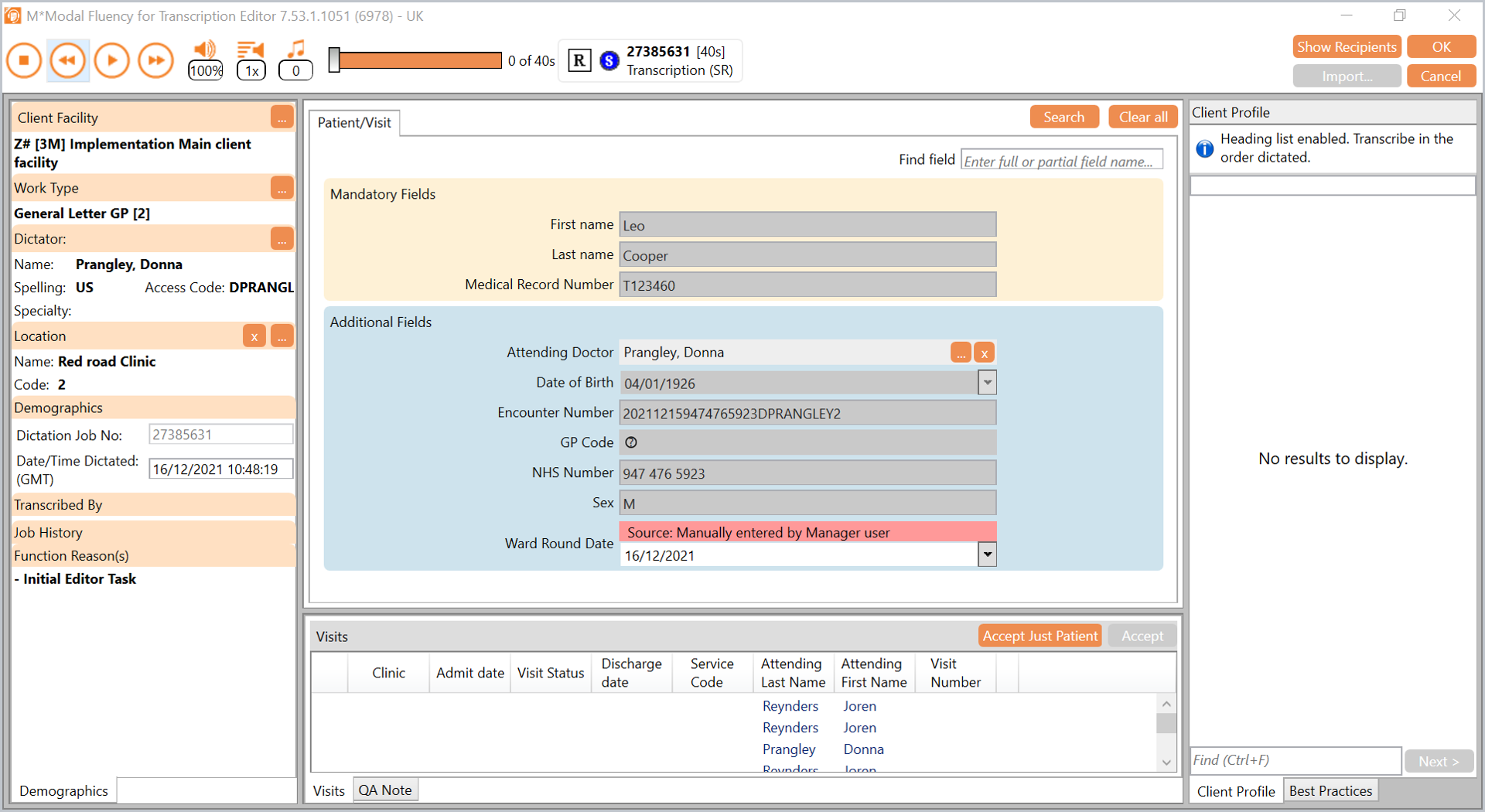Click the orange audio progress bar
The height and width of the screenshot is (812, 1485).
tap(420, 60)
